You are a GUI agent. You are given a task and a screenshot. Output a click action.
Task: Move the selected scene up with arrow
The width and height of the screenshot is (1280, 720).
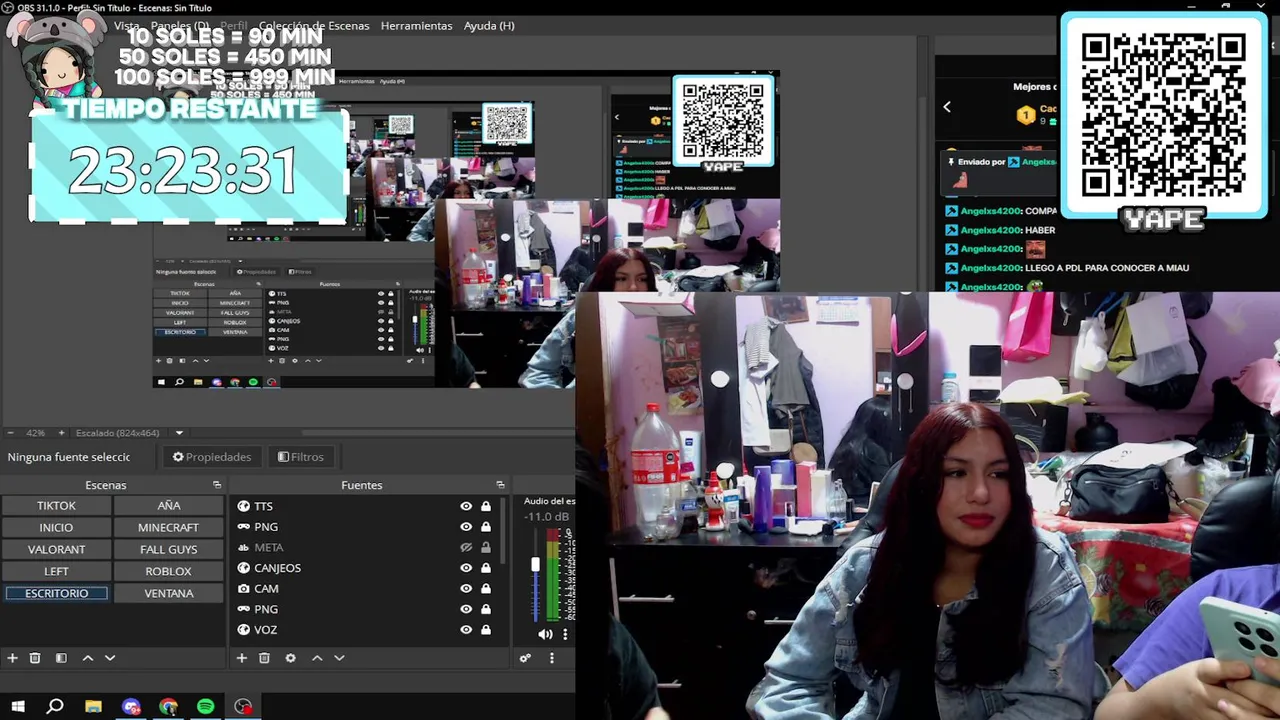pyautogui.click(x=88, y=658)
